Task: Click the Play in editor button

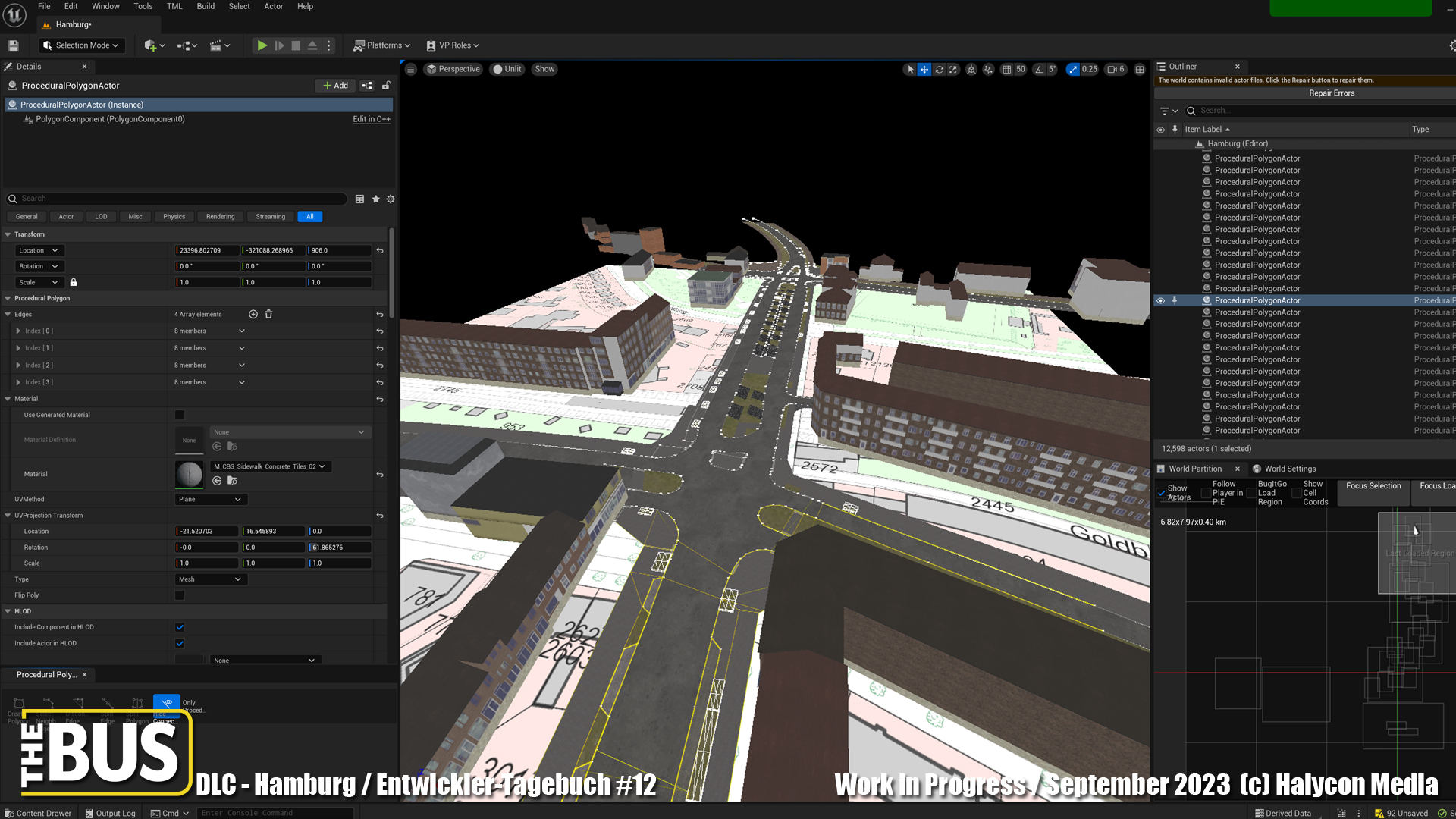Action: 262,45
